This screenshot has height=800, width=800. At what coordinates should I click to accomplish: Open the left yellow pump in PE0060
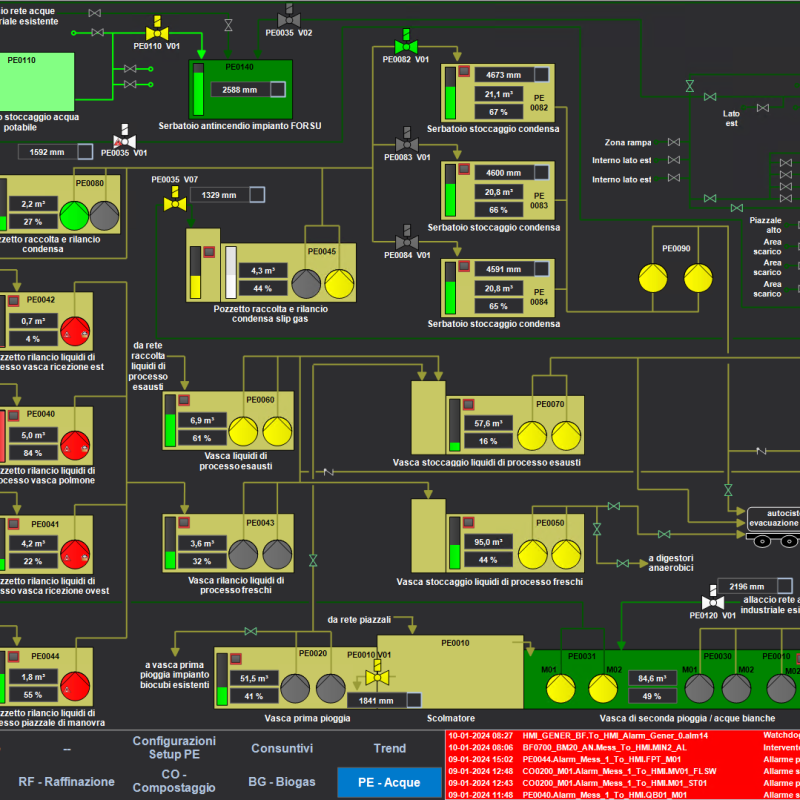tap(243, 431)
